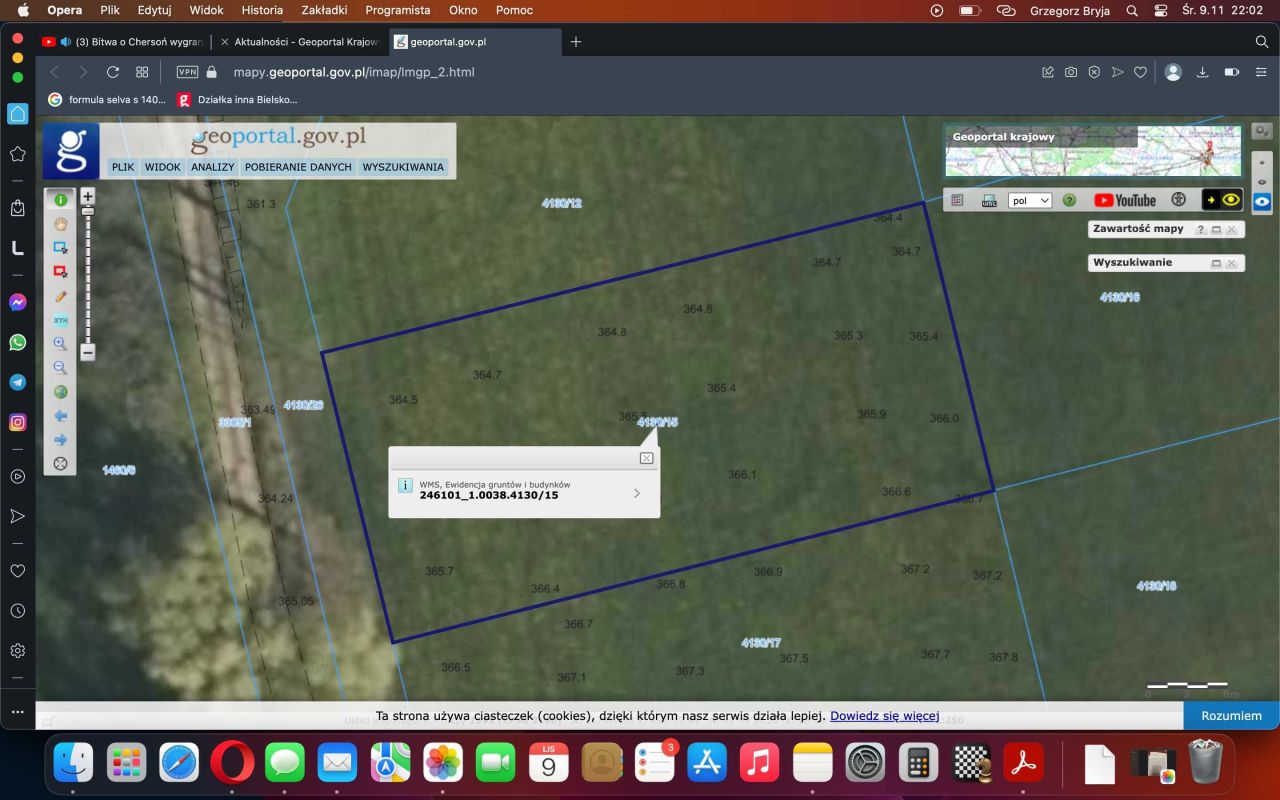This screenshot has height=800, width=1280.
Task: Open the green help question icon
Action: coord(1069,200)
